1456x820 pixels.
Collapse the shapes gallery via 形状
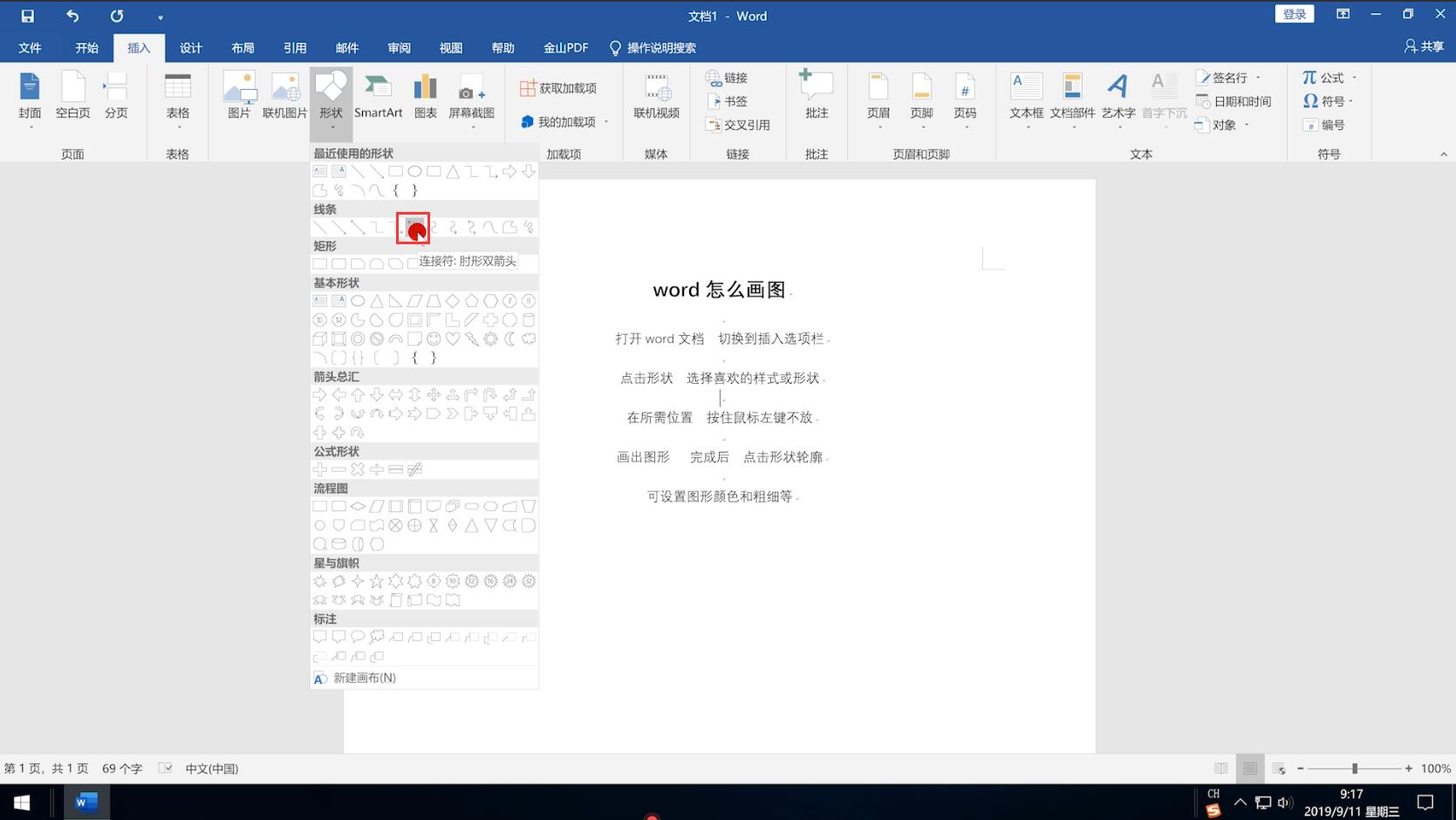pos(332,103)
